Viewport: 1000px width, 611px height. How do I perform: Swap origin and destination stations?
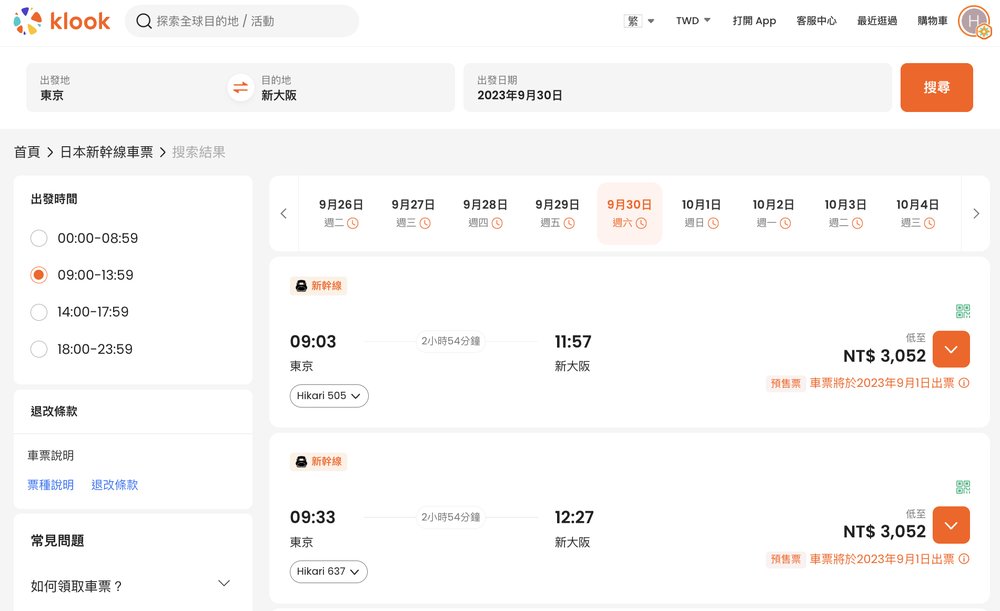tap(240, 88)
